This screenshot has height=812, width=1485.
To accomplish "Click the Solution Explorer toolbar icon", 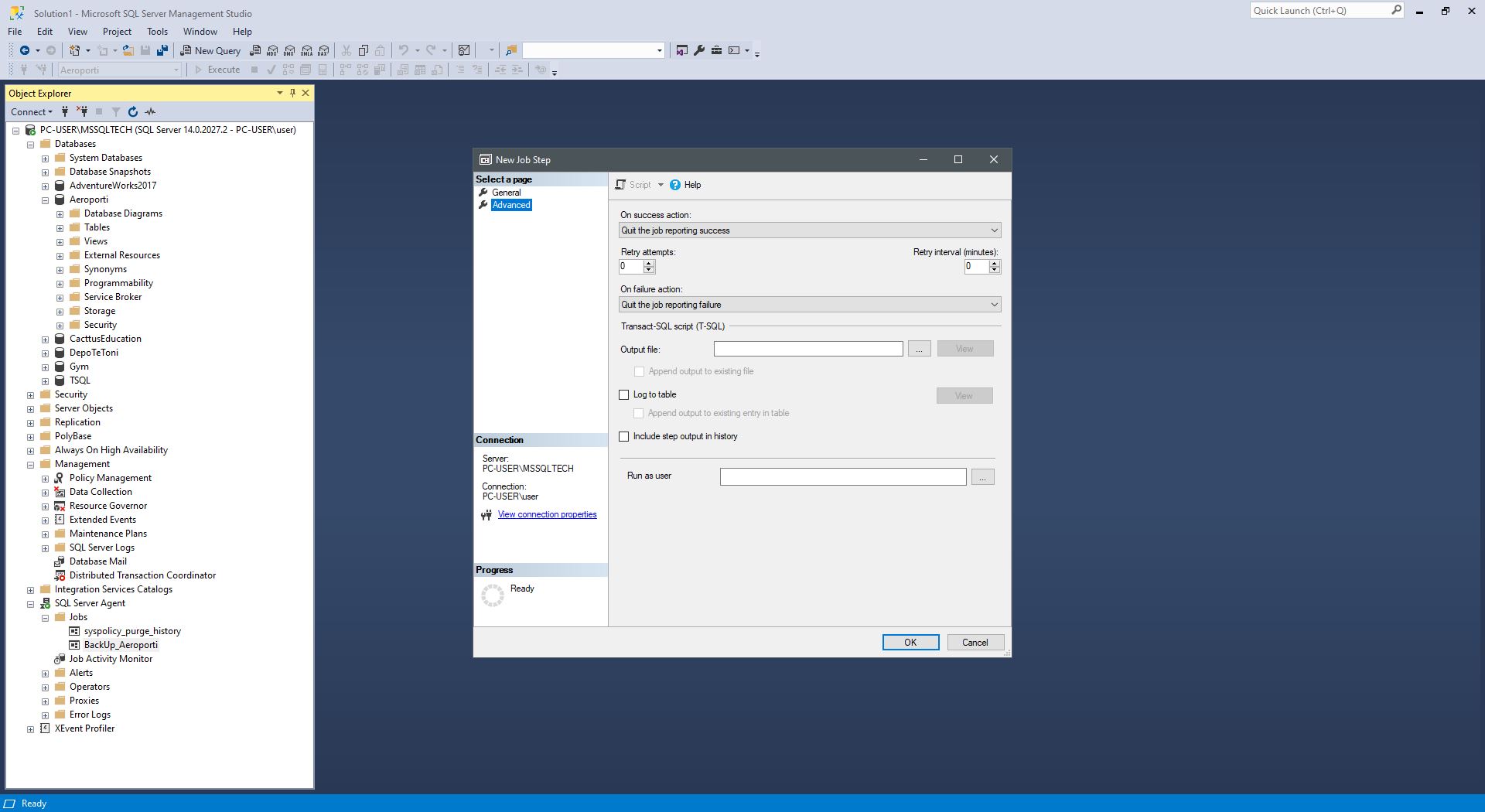I will coord(681,50).
